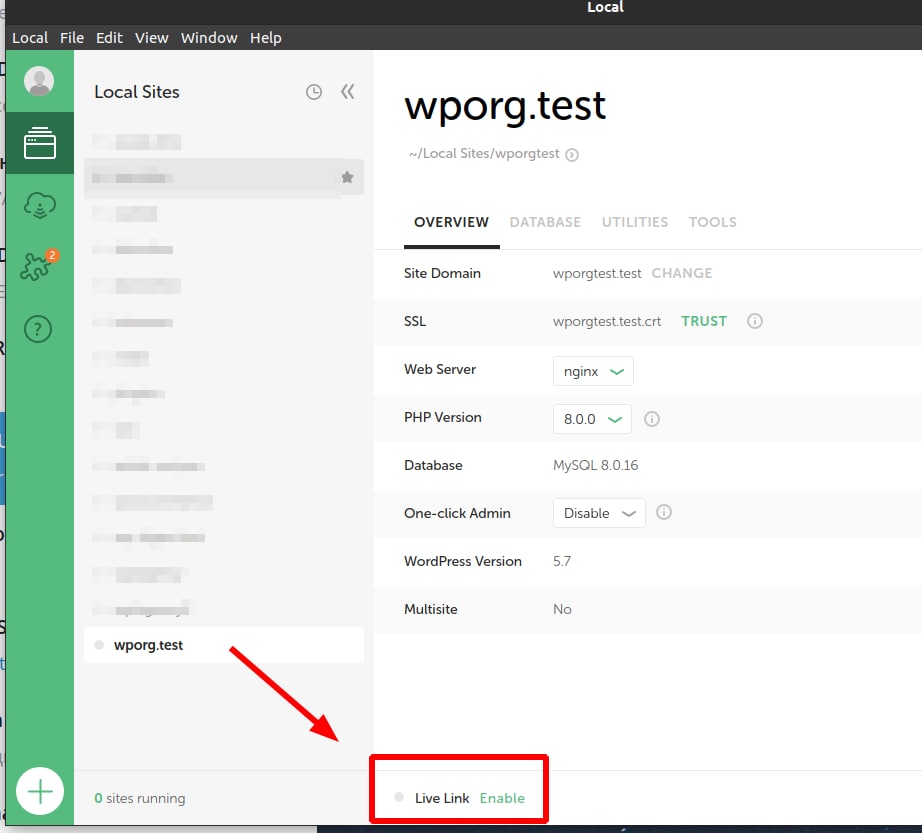Switch to the Overview tab
This screenshot has height=833, width=922.
pyautogui.click(x=451, y=222)
